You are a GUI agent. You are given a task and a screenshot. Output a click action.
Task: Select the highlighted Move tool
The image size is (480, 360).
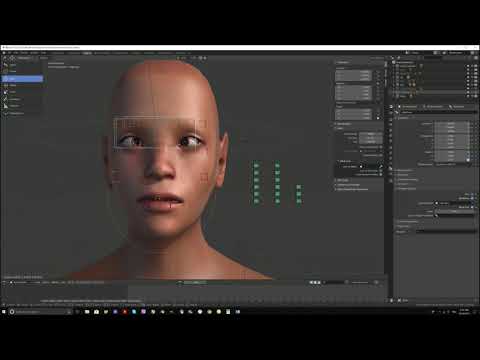22,79
